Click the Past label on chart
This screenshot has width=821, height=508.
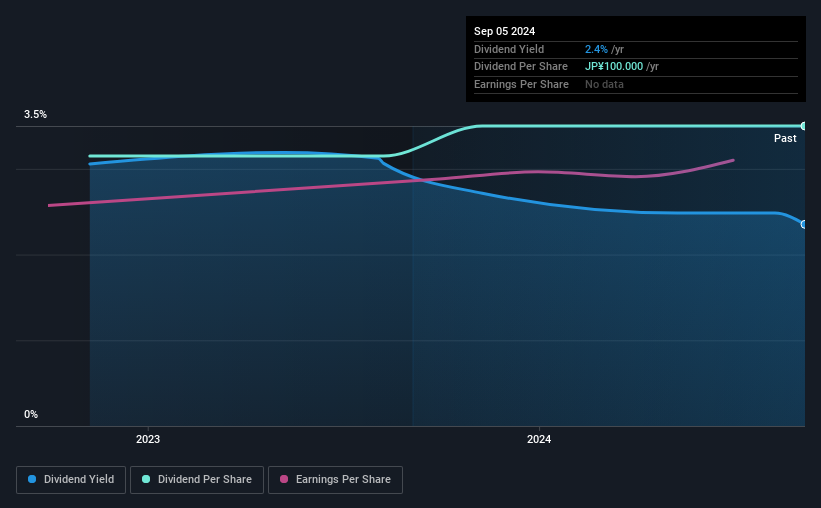click(x=785, y=138)
